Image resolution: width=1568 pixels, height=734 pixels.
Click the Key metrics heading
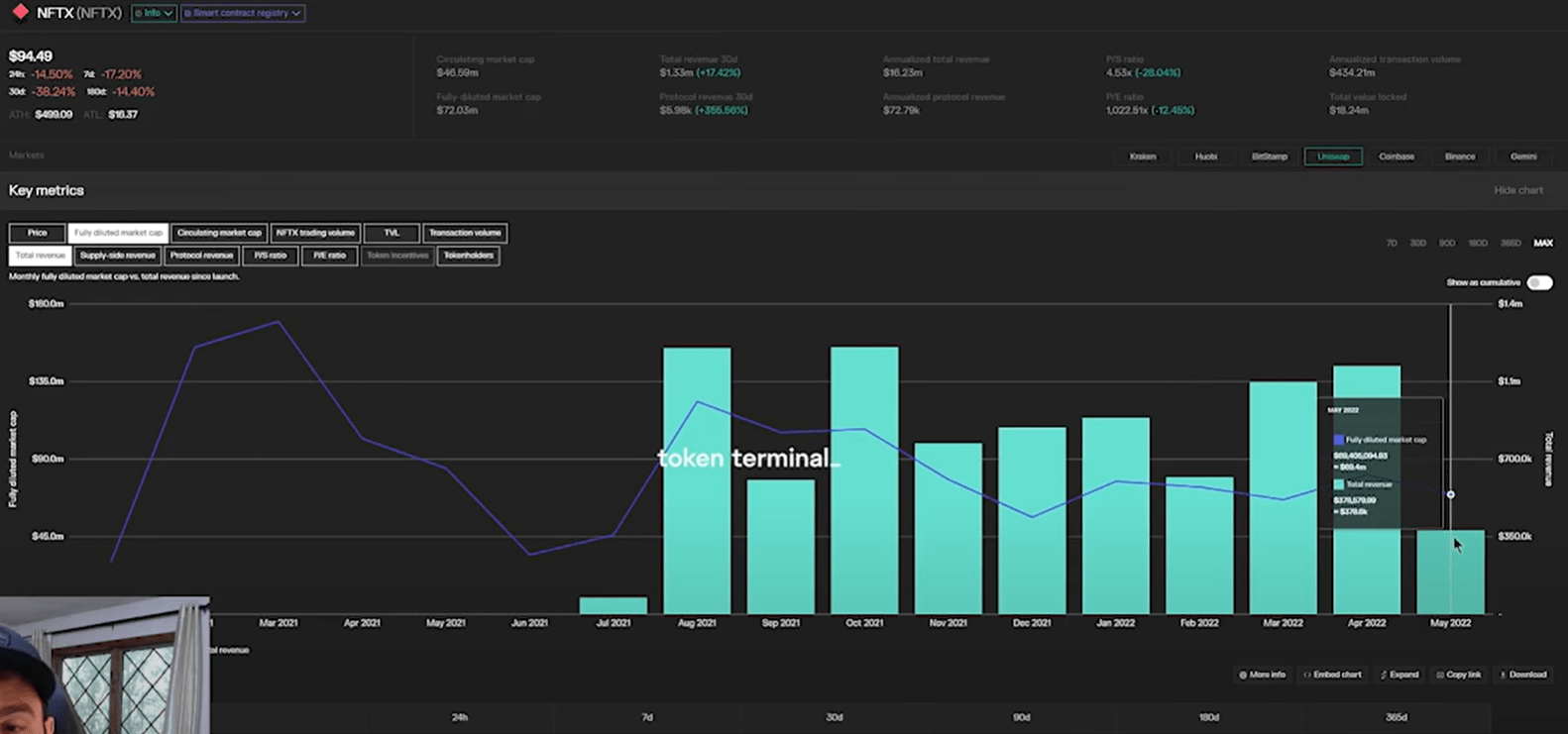pyautogui.click(x=47, y=190)
